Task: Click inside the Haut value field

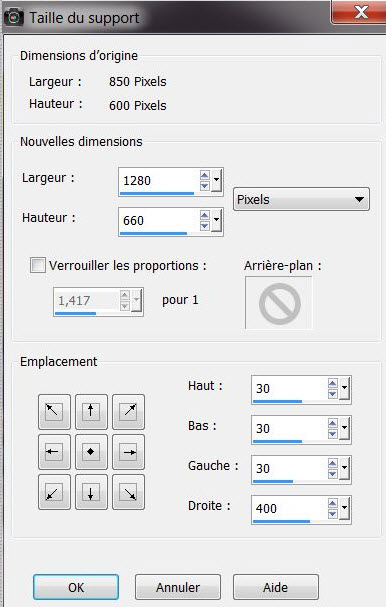Action: click(x=290, y=388)
